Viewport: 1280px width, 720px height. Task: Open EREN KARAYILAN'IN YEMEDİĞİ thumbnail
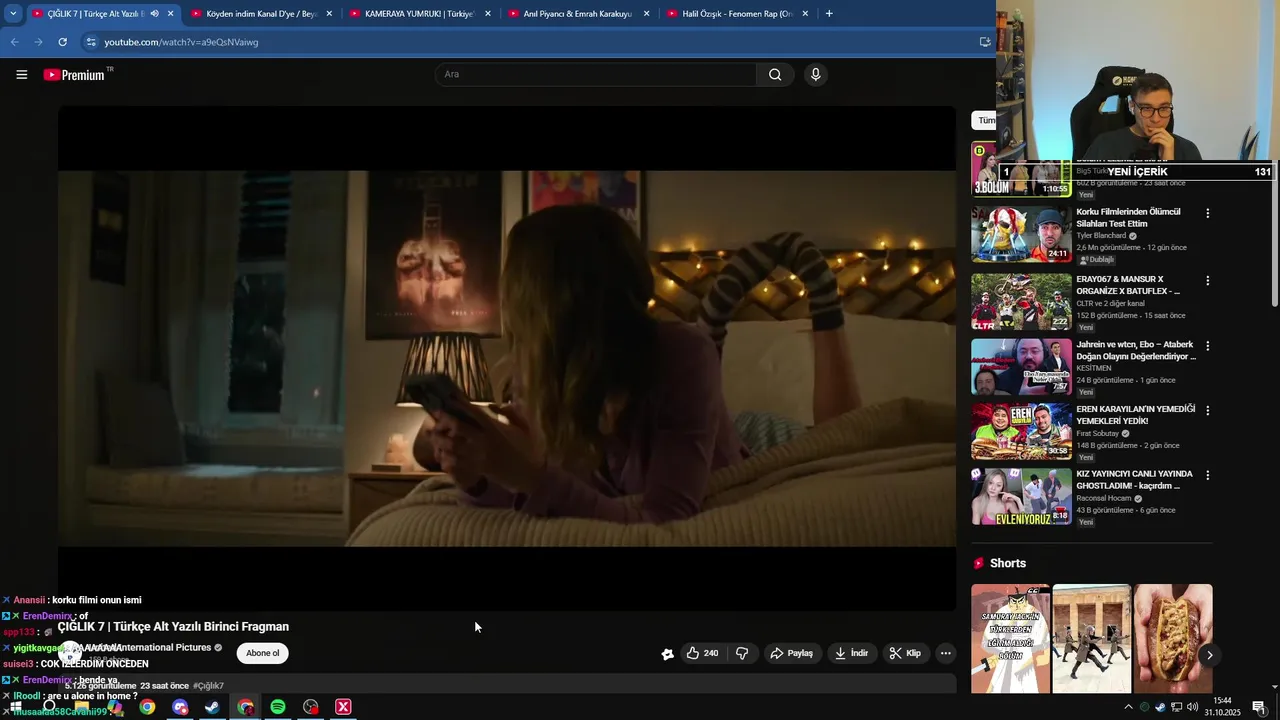click(1021, 431)
